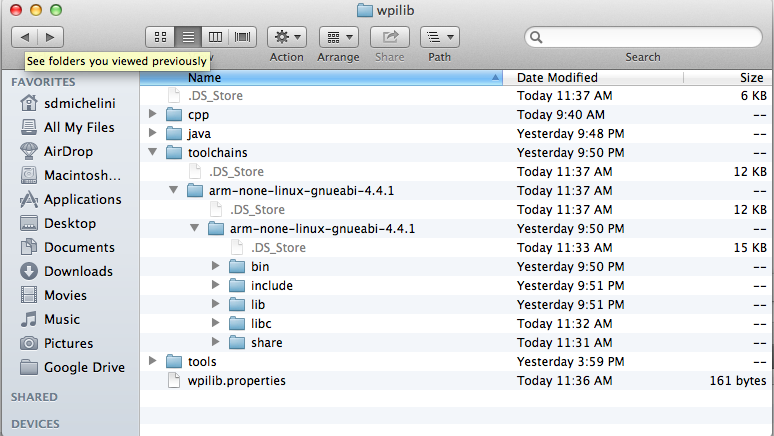The height and width of the screenshot is (436, 774).
Task: Click the Share toolbar button
Action: [390, 37]
